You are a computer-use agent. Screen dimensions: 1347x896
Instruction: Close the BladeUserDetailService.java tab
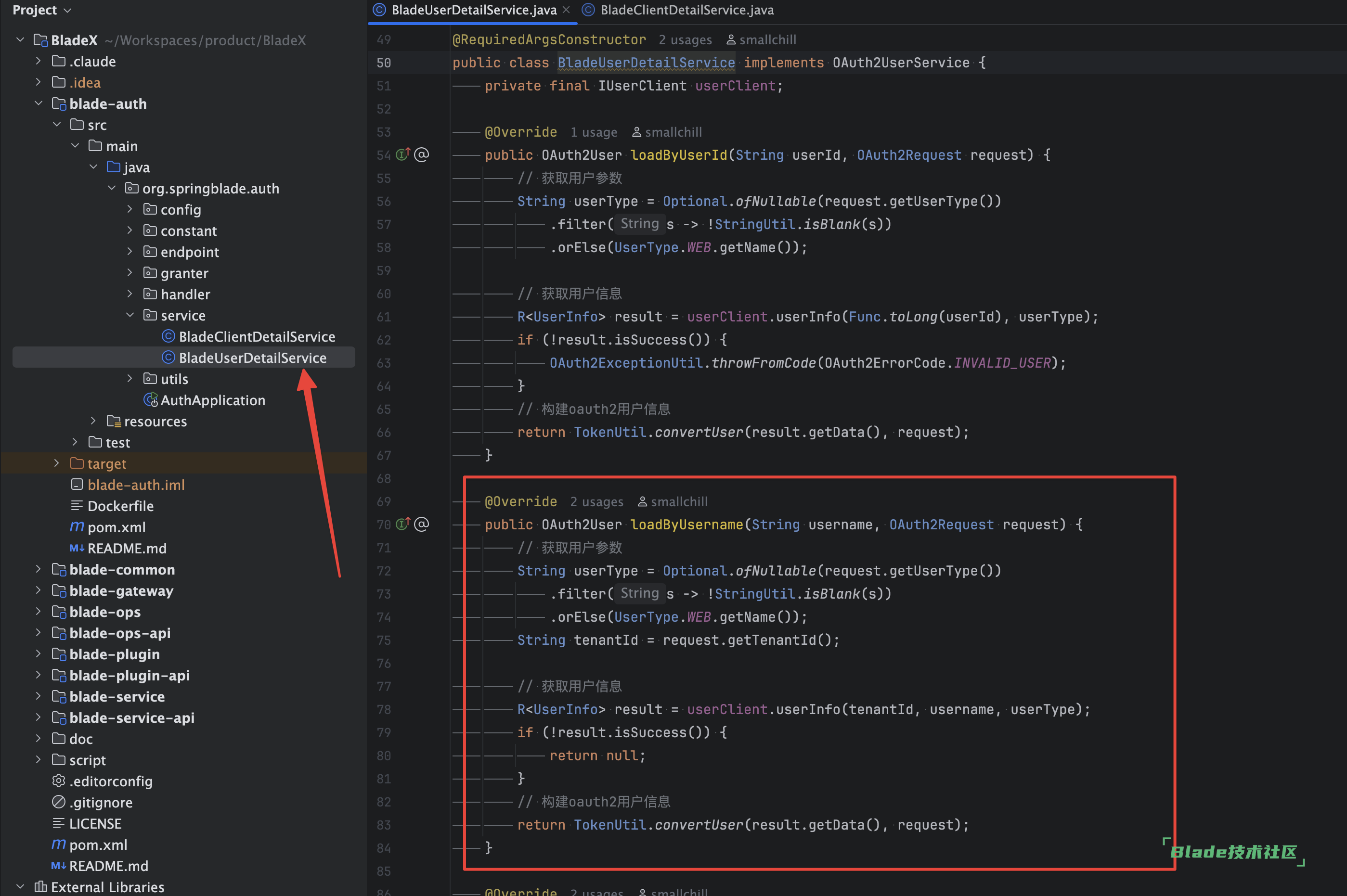tap(566, 10)
